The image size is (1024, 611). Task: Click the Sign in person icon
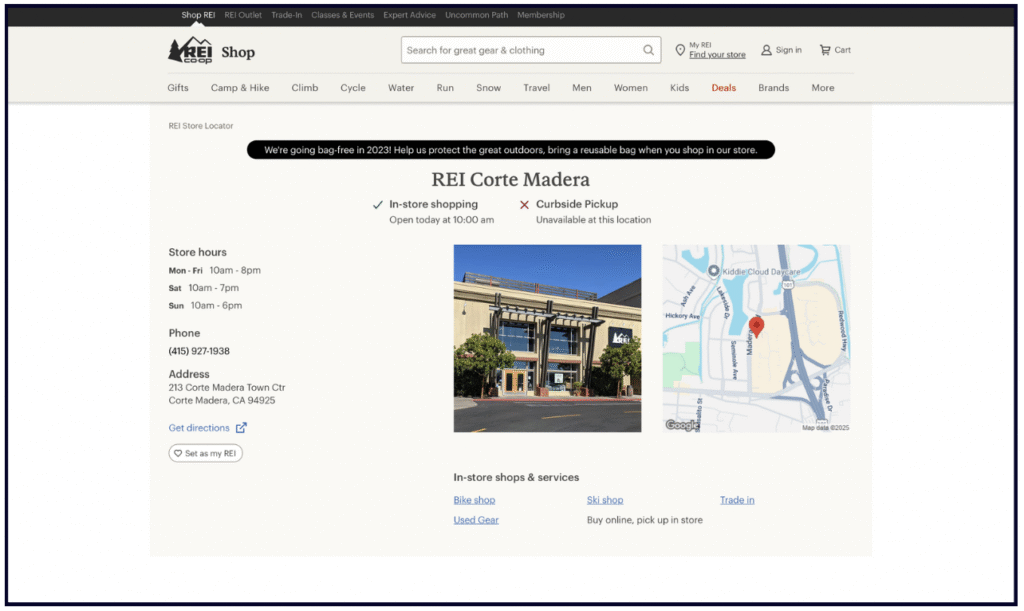766,50
